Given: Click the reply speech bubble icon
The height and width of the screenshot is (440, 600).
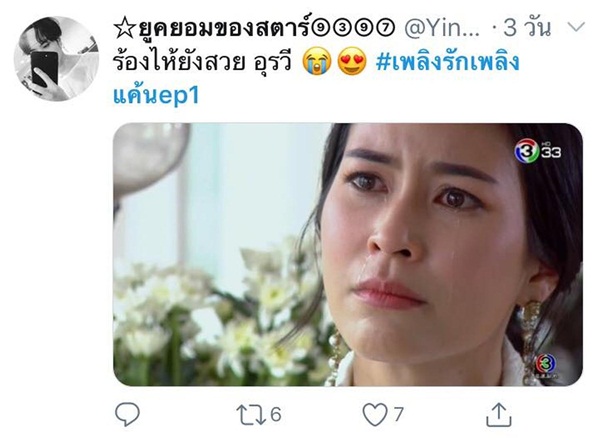Looking at the screenshot, I should coord(127,414).
